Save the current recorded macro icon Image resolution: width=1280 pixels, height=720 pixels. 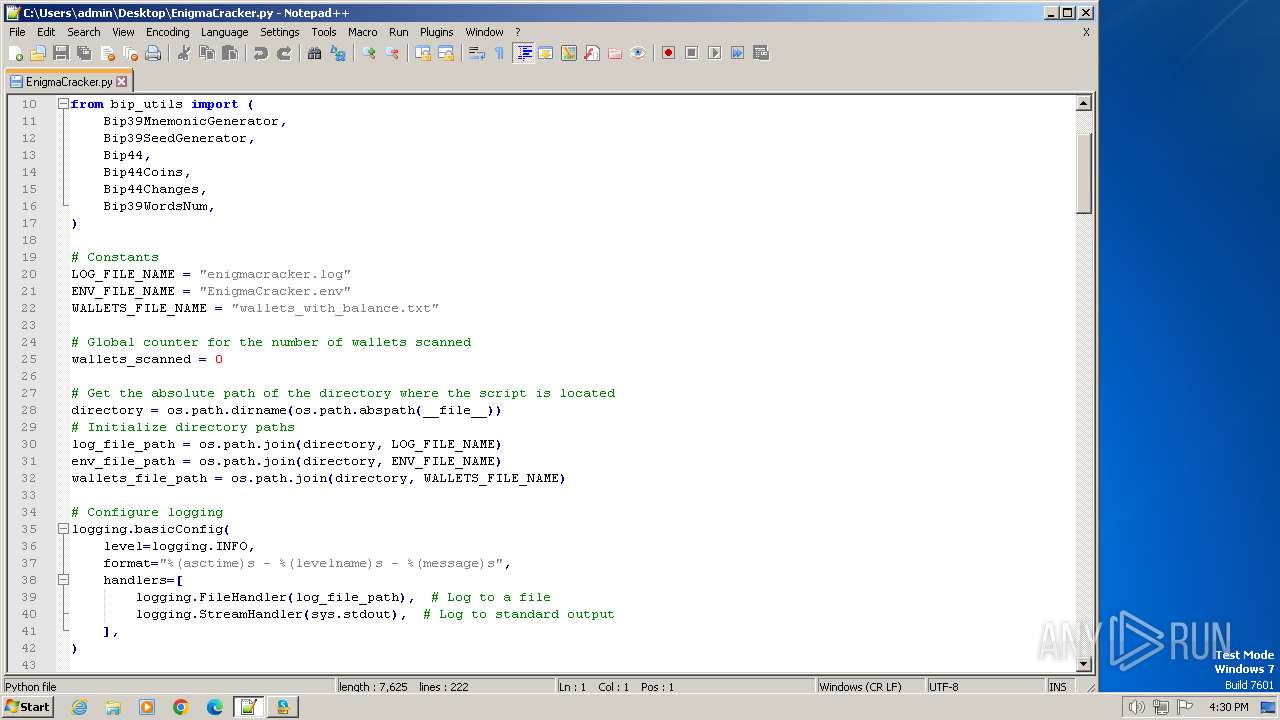760,53
